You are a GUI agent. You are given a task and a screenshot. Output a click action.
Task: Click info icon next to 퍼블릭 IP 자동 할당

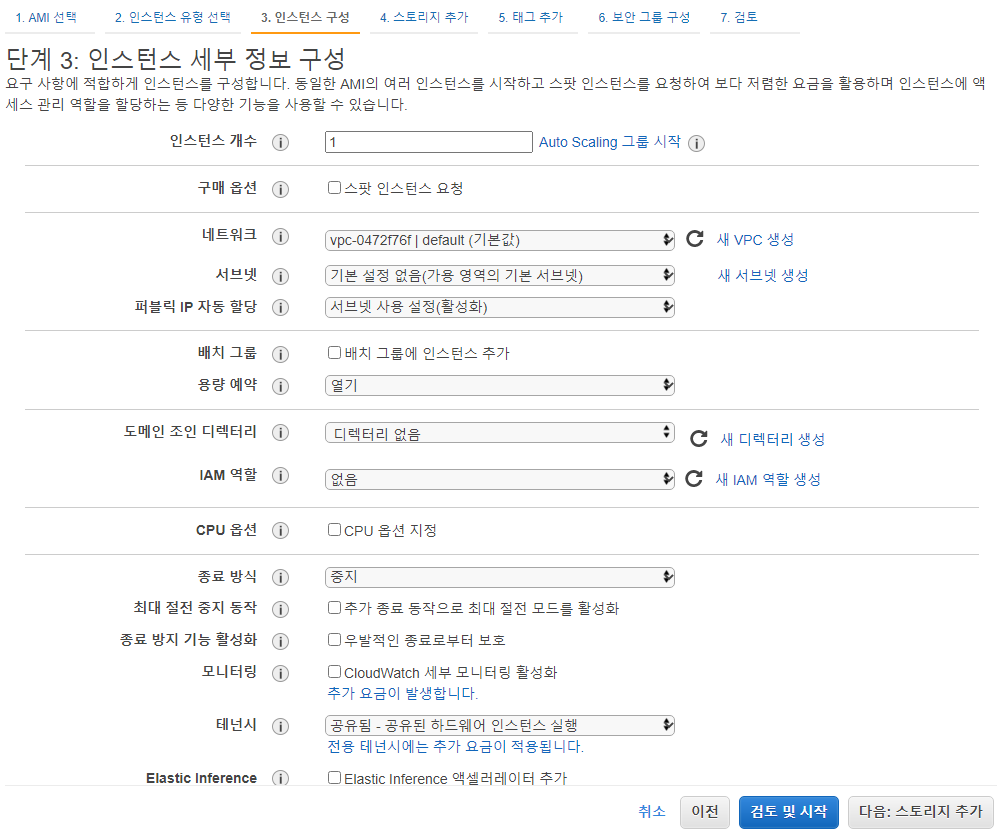280,308
